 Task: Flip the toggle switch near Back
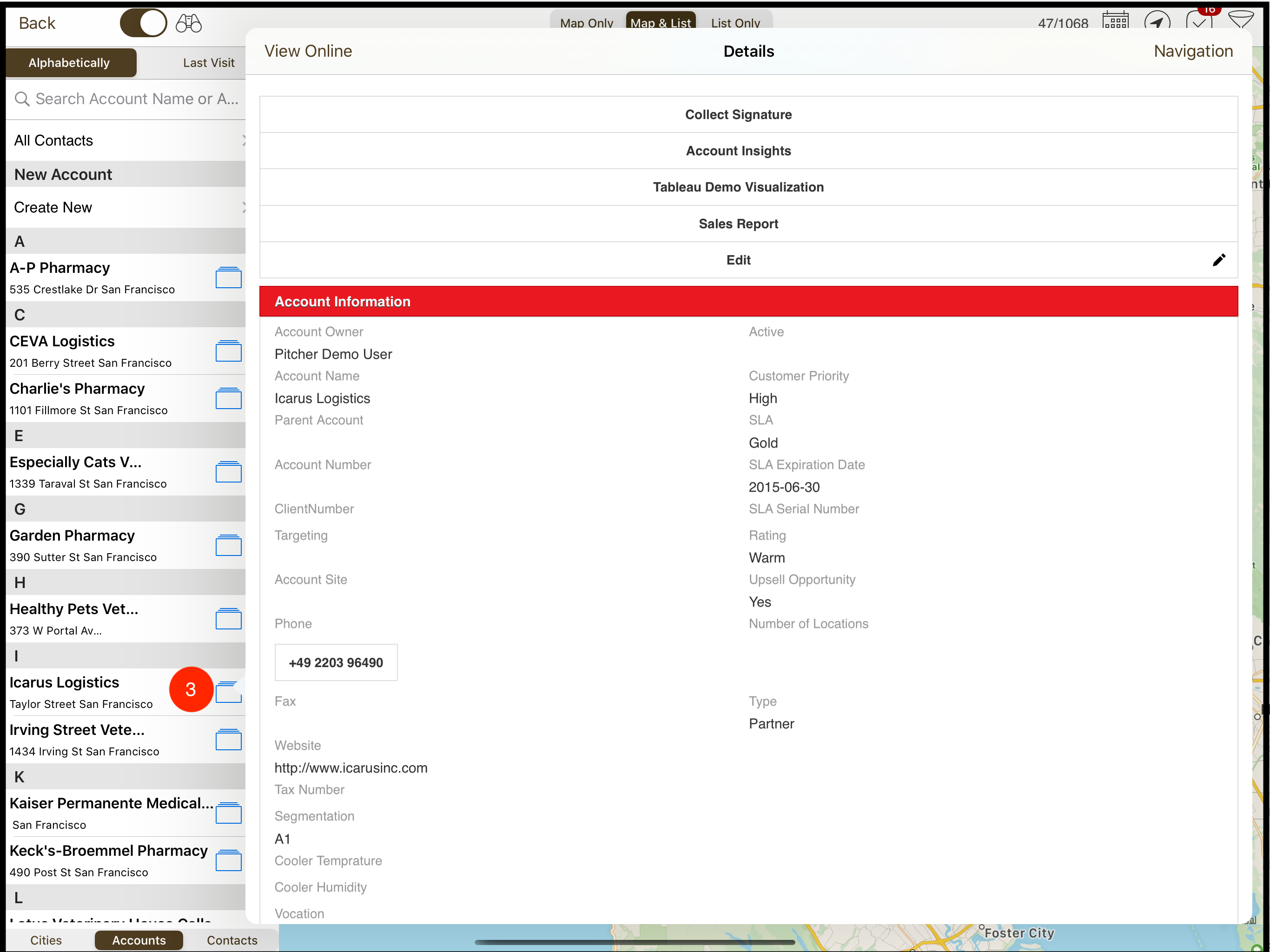click(144, 23)
